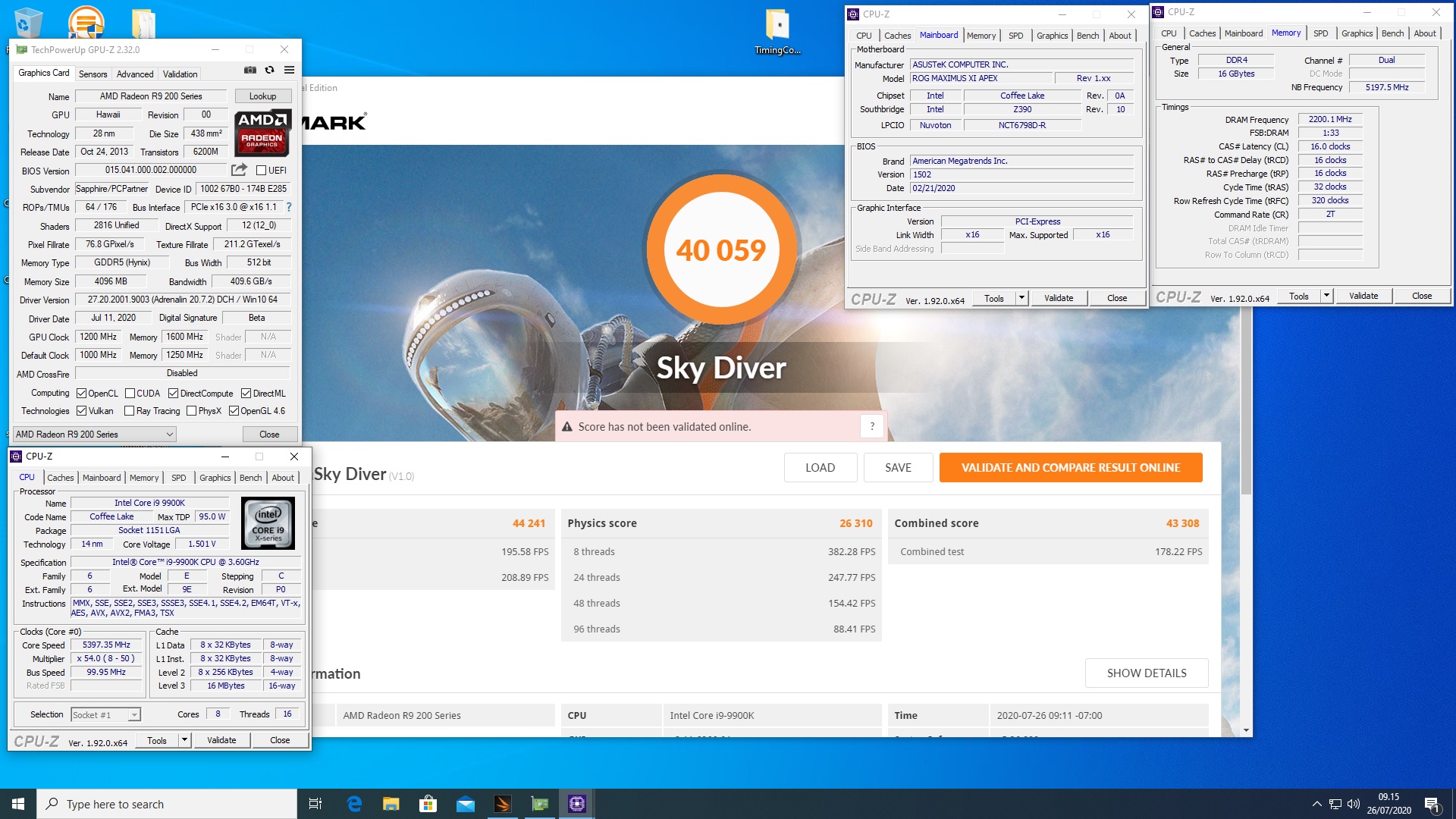The image size is (1456, 819).
Task: Click network icon in system tray
Action: 1335,804
